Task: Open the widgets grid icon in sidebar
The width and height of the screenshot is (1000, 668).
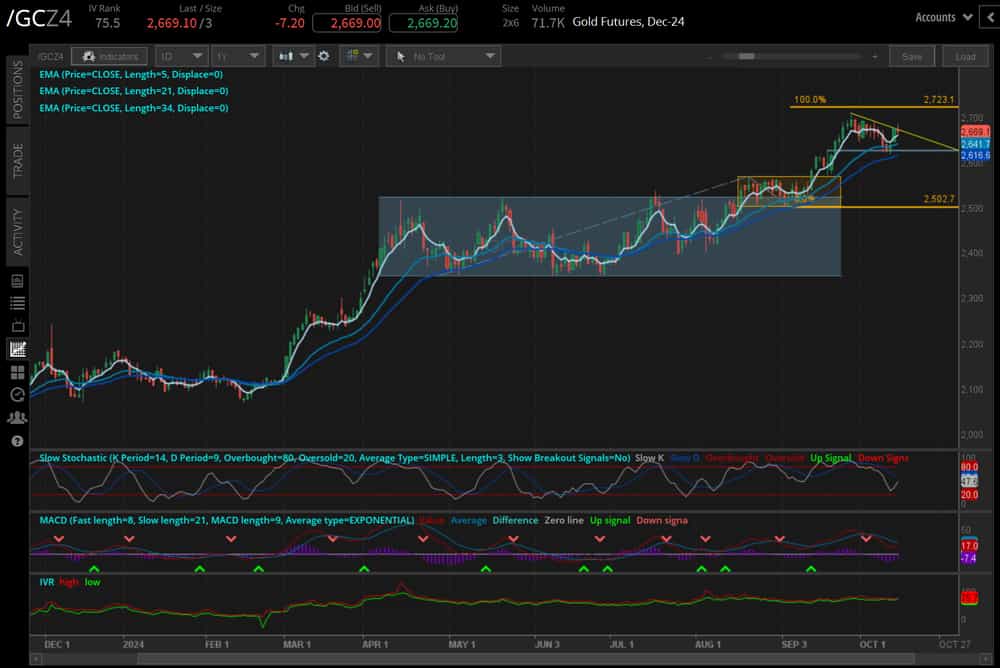Action: pos(17,370)
